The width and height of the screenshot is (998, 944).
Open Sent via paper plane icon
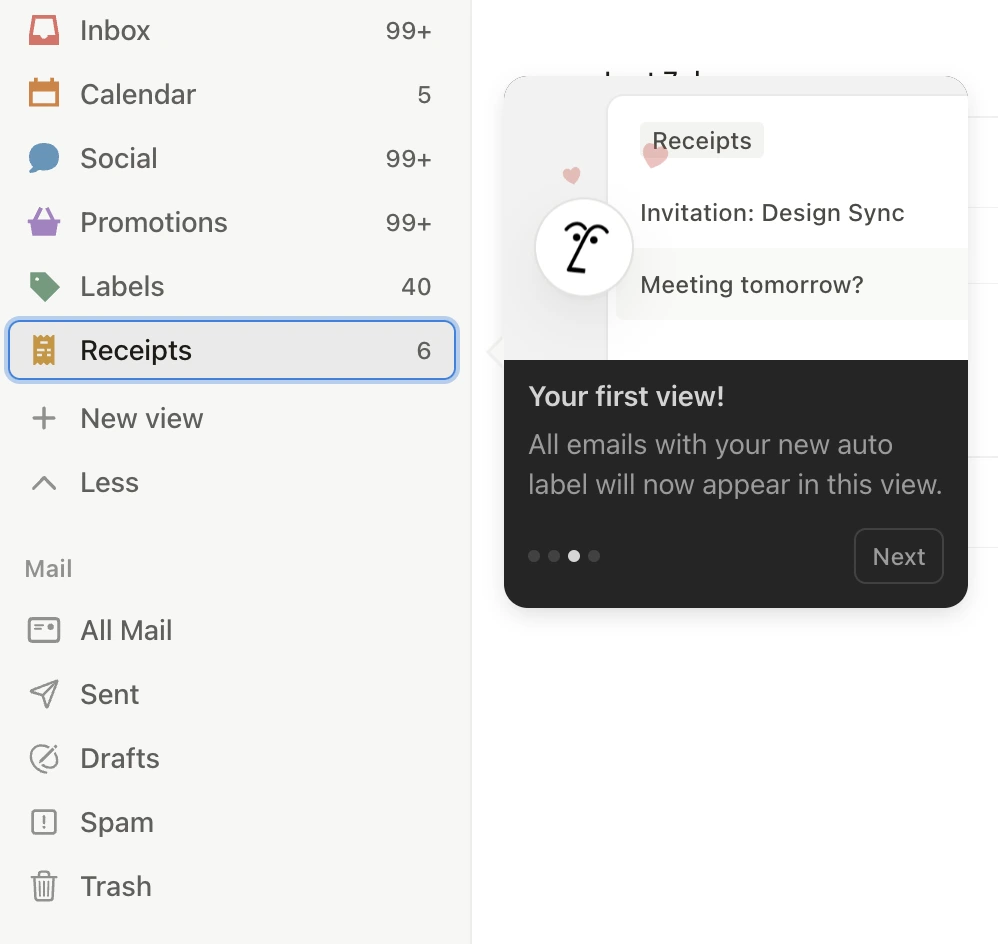tap(44, 694)
